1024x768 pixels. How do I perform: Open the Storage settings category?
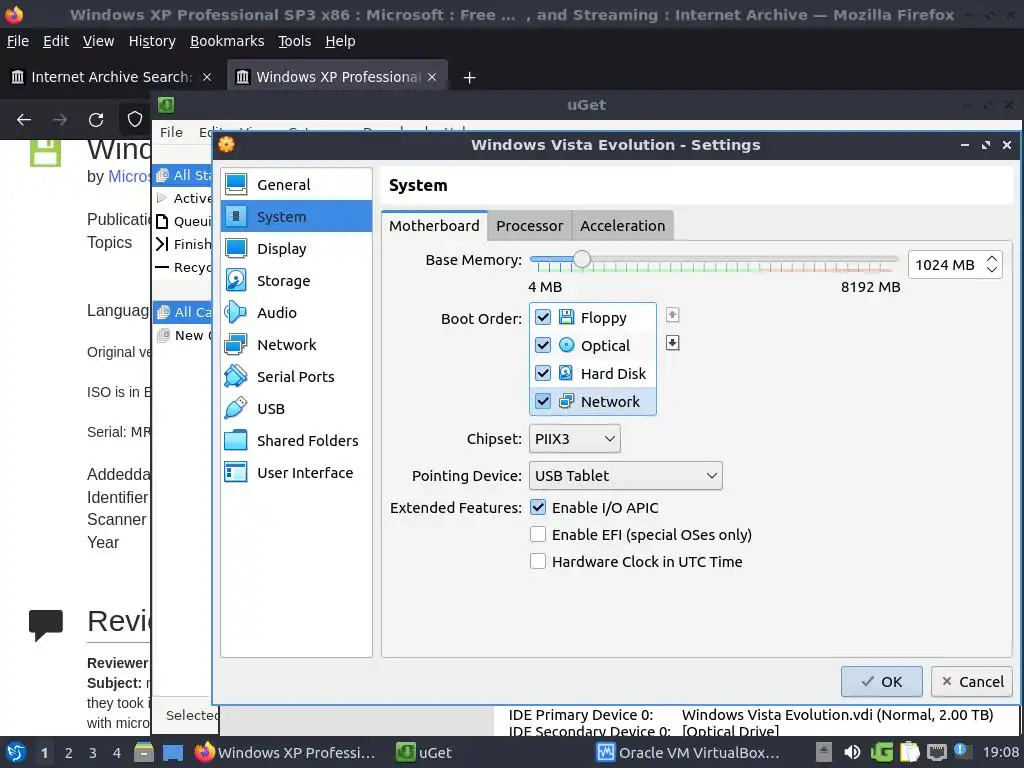(x=296, y=281)
